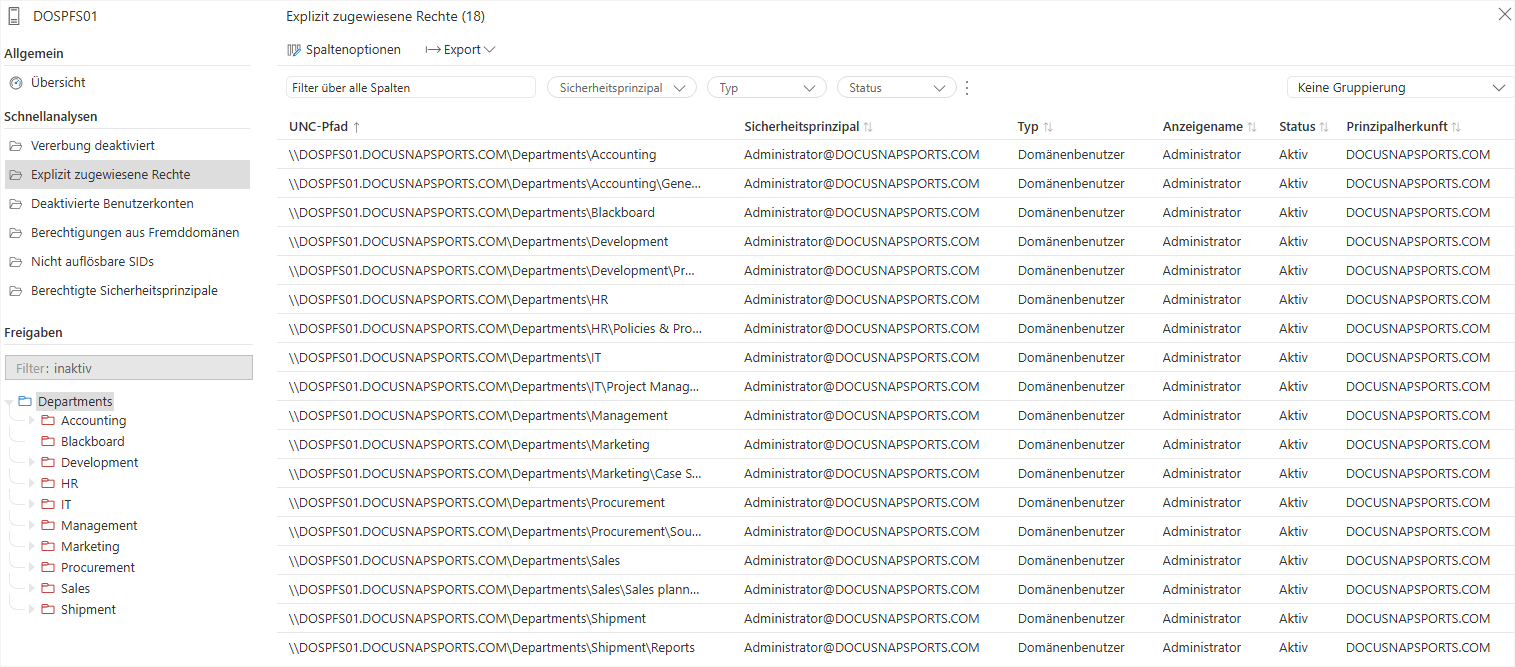This screenshot has width=1515, height=667.
Task: Select the Sales share in tree
Action: tap(75, 589)
